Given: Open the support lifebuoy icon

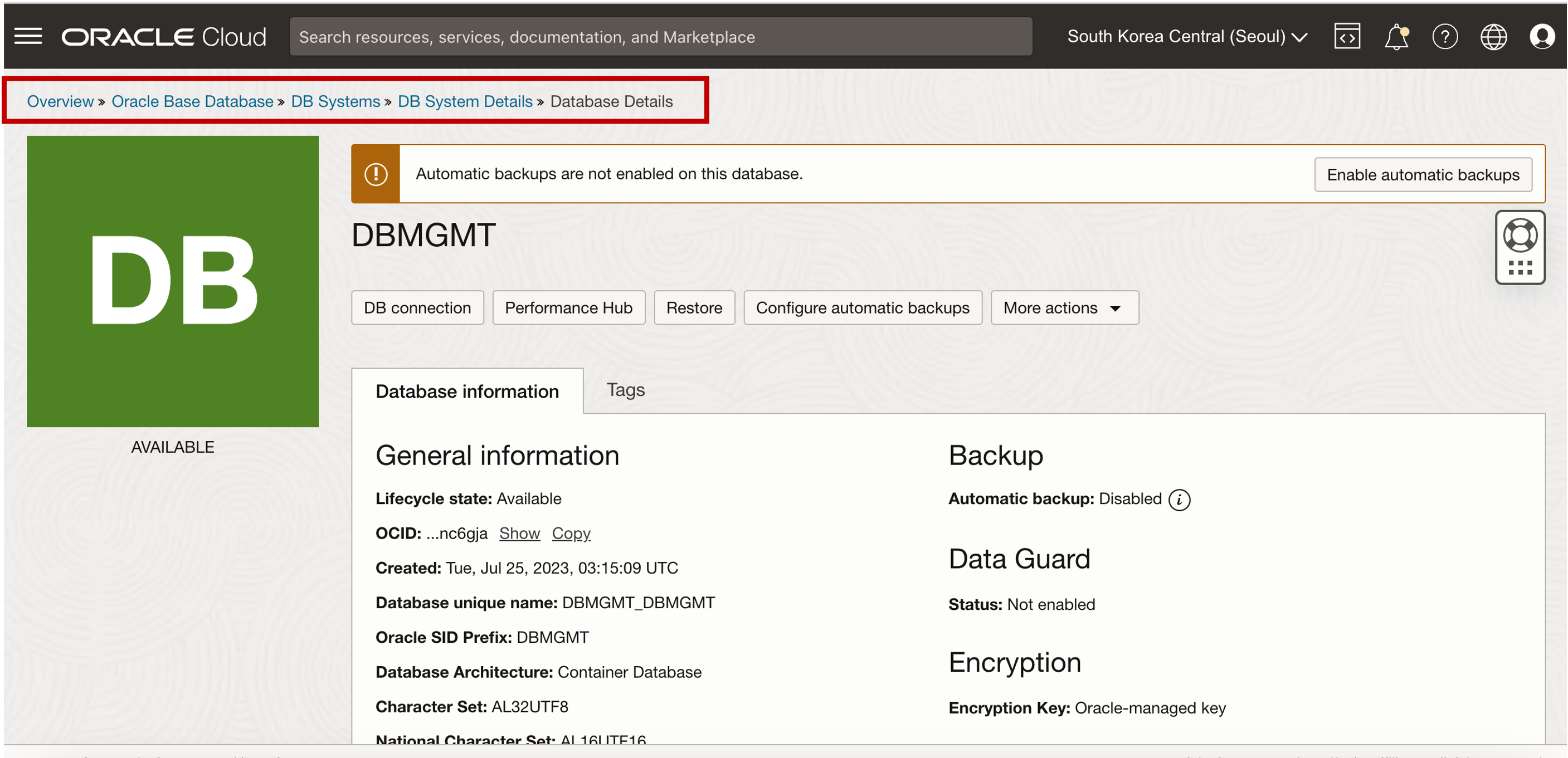Looking at the screenshot, I should (1520, 236).
